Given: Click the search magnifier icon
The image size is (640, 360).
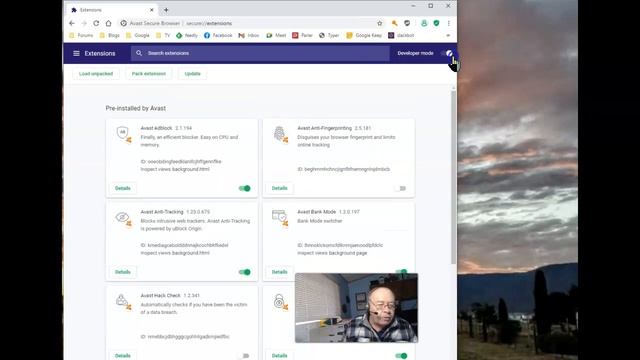Looking at the screenshot, I should coord(139,53).
